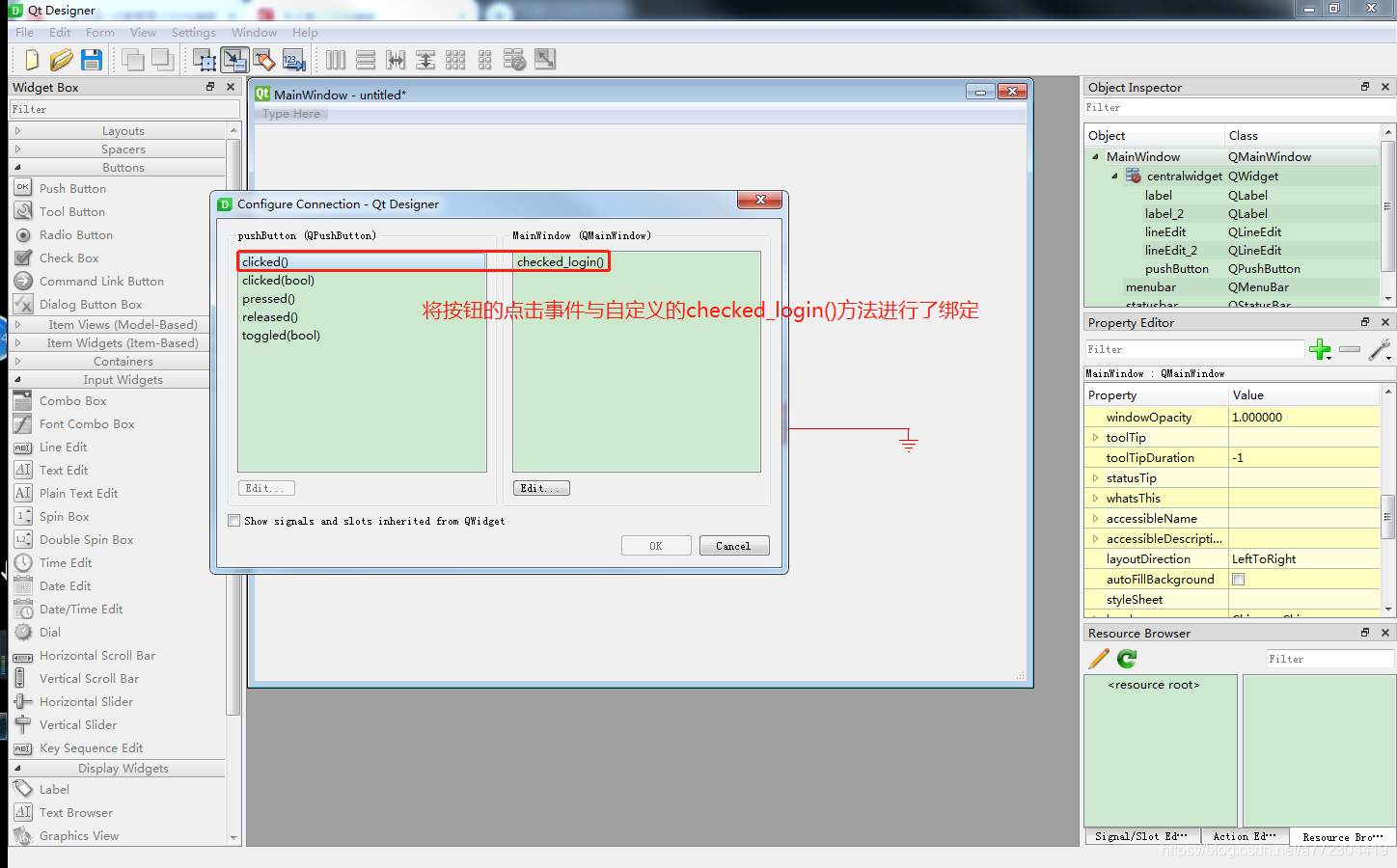Click the OK button in Configure Connection
The image size is (1397, 868).
[x=656, y=546]
